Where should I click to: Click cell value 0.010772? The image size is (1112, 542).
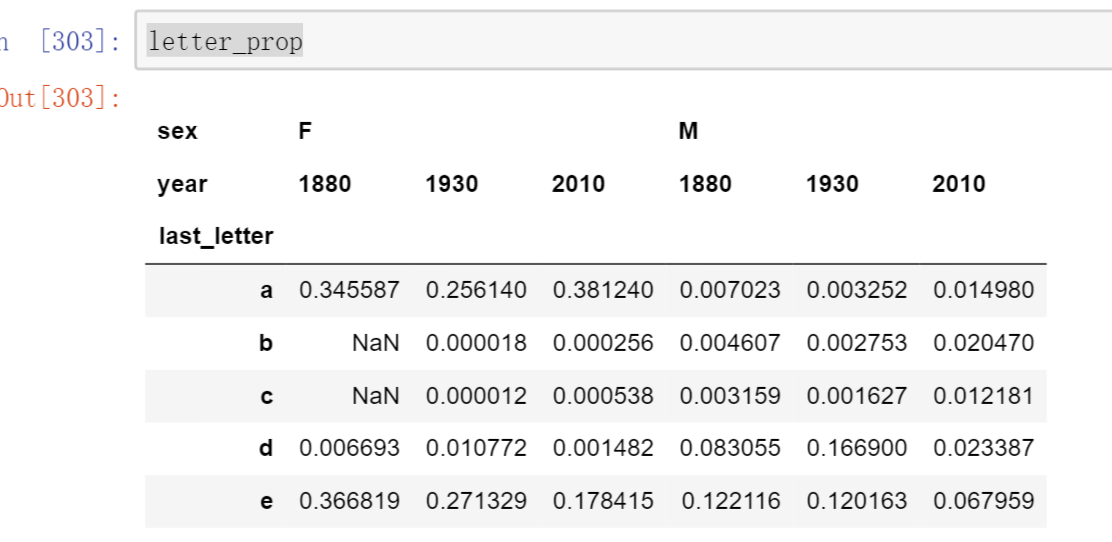coord(476,448)
